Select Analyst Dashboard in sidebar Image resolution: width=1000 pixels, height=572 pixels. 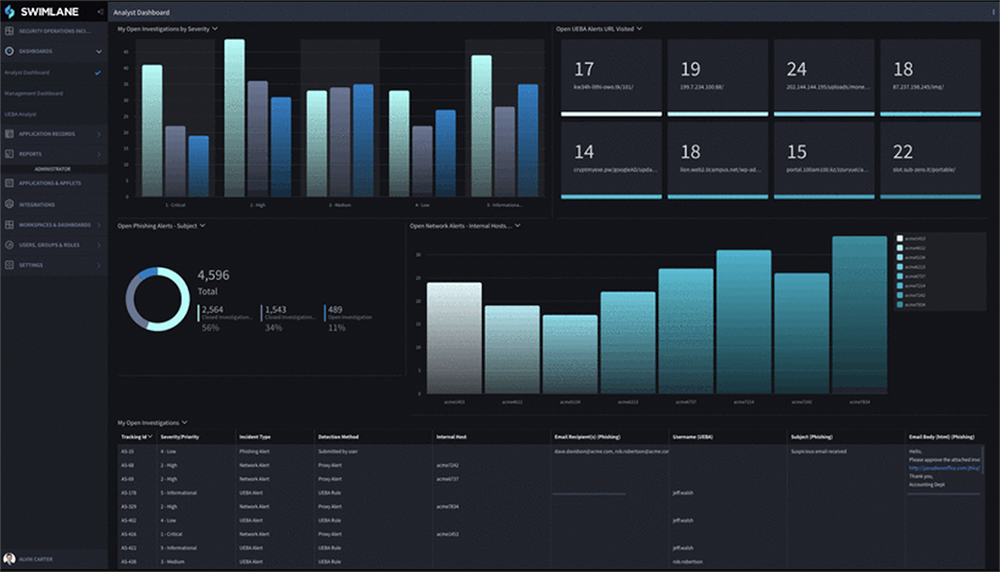pos(27,73)
